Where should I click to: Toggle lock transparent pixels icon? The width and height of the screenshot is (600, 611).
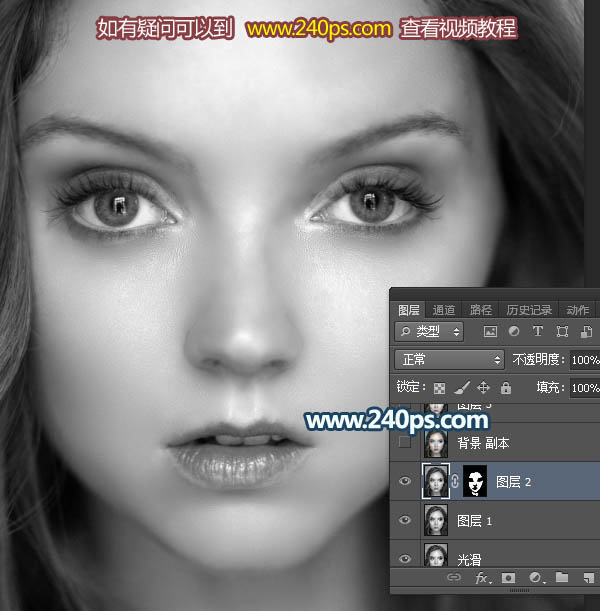click(x=439, y=388)
